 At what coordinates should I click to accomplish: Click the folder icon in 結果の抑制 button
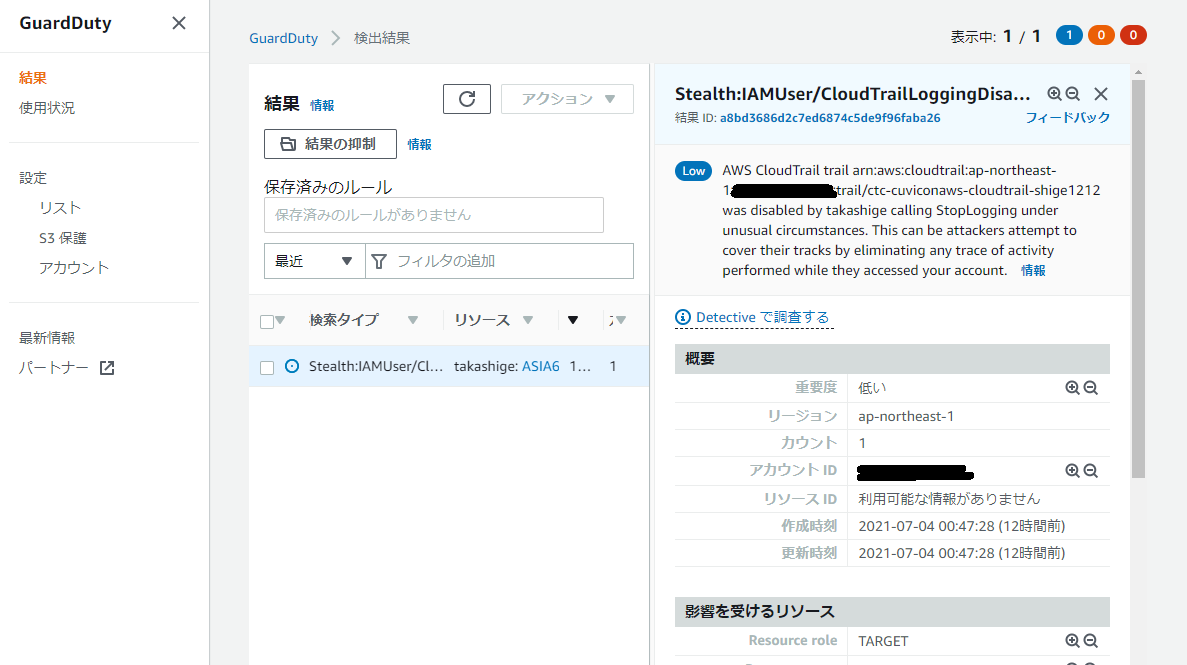(288, 144)
